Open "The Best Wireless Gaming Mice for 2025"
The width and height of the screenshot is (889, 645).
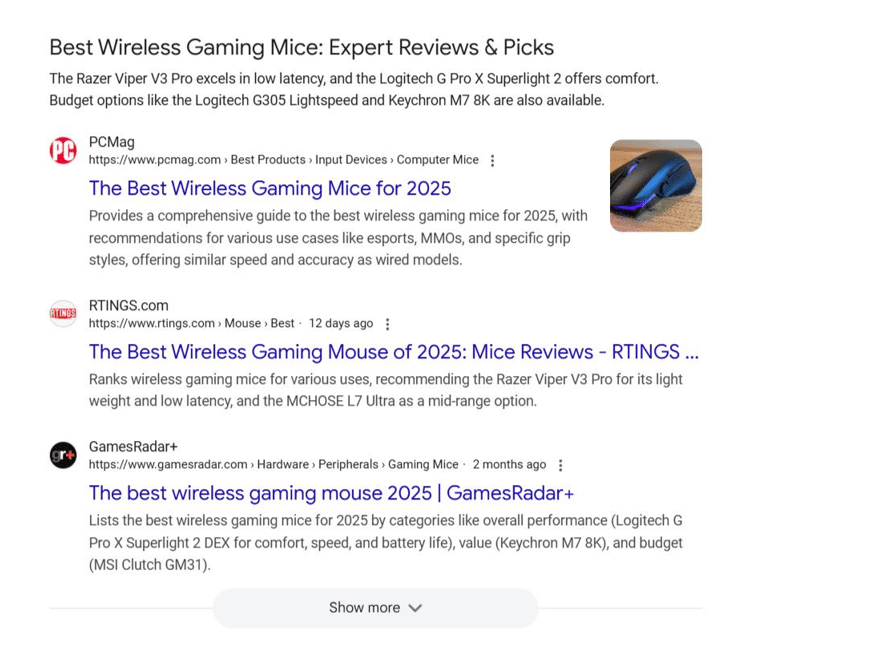point(270,188)
